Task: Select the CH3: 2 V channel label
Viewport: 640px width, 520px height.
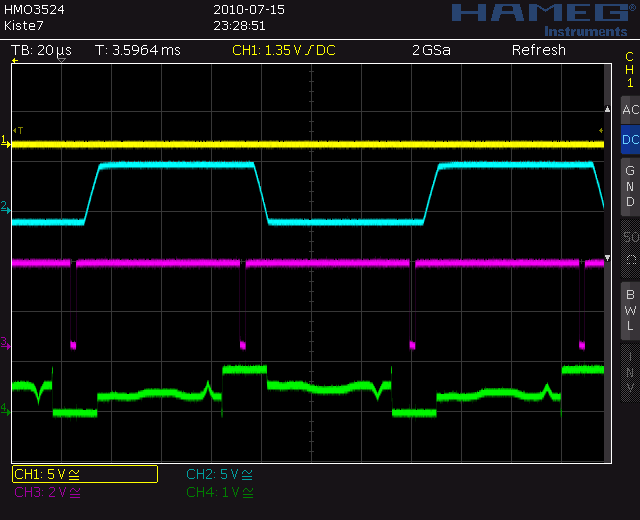Action: (x=49, y=492)
